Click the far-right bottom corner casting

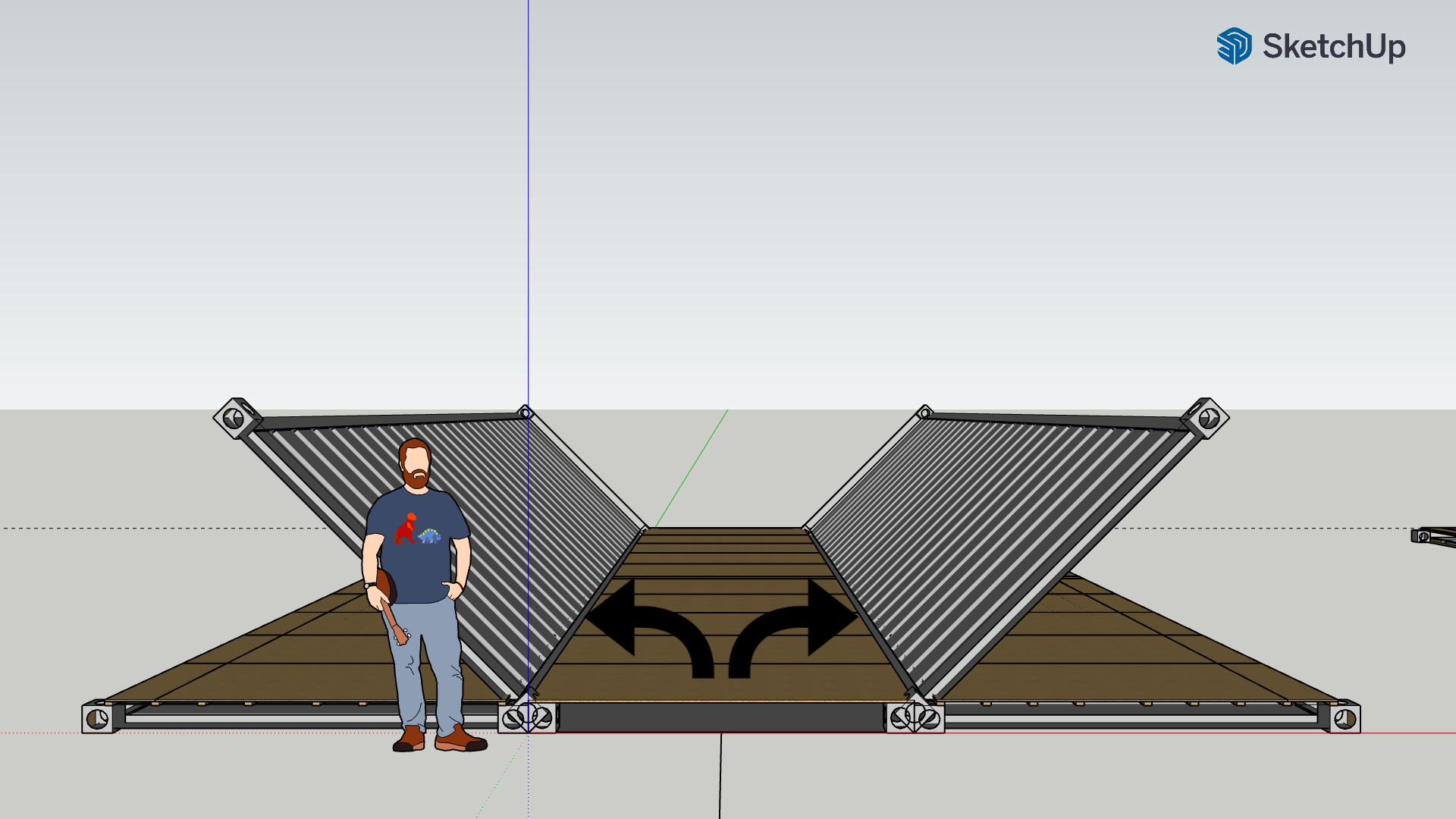1345,717
